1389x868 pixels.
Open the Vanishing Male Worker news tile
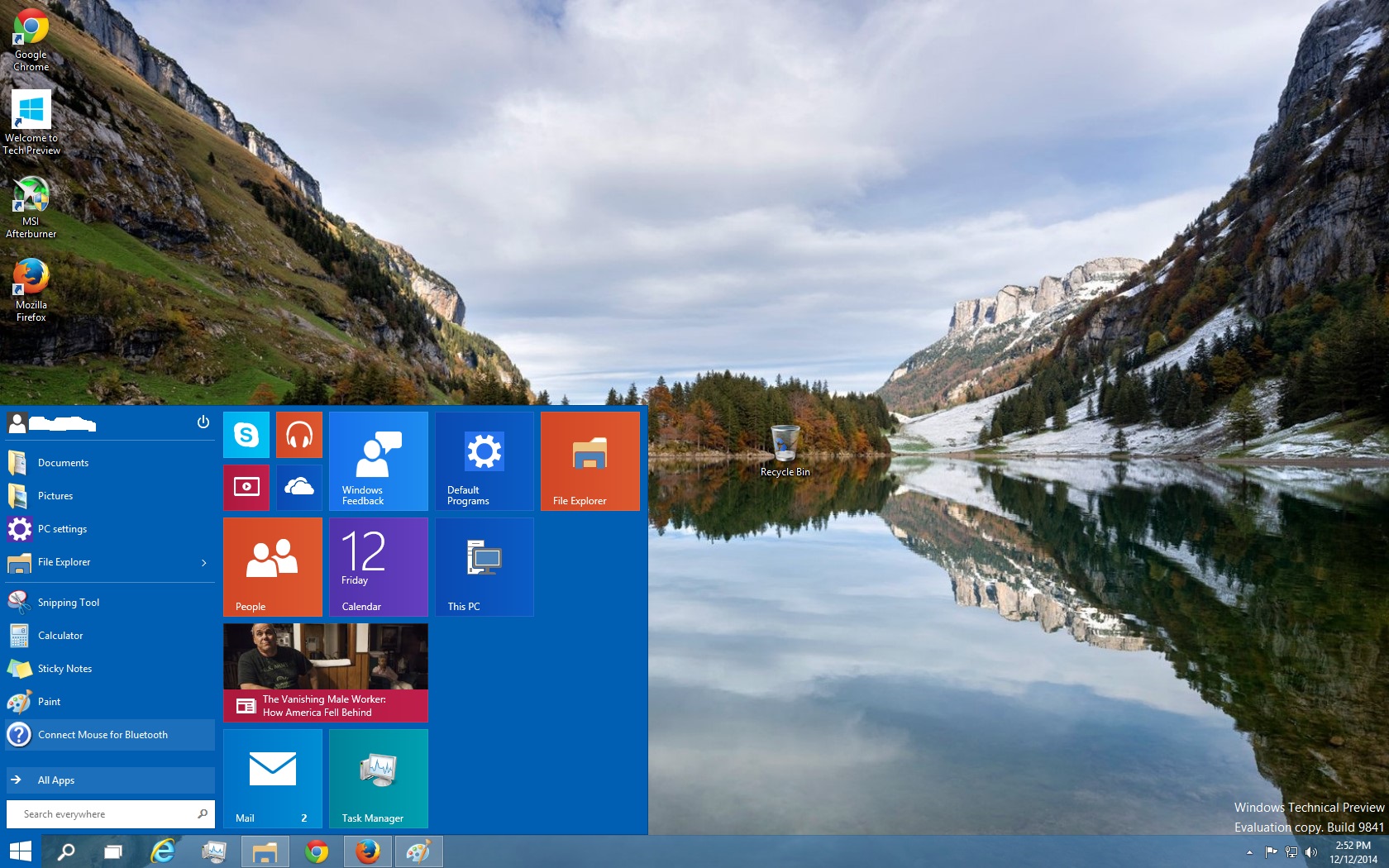325,672
